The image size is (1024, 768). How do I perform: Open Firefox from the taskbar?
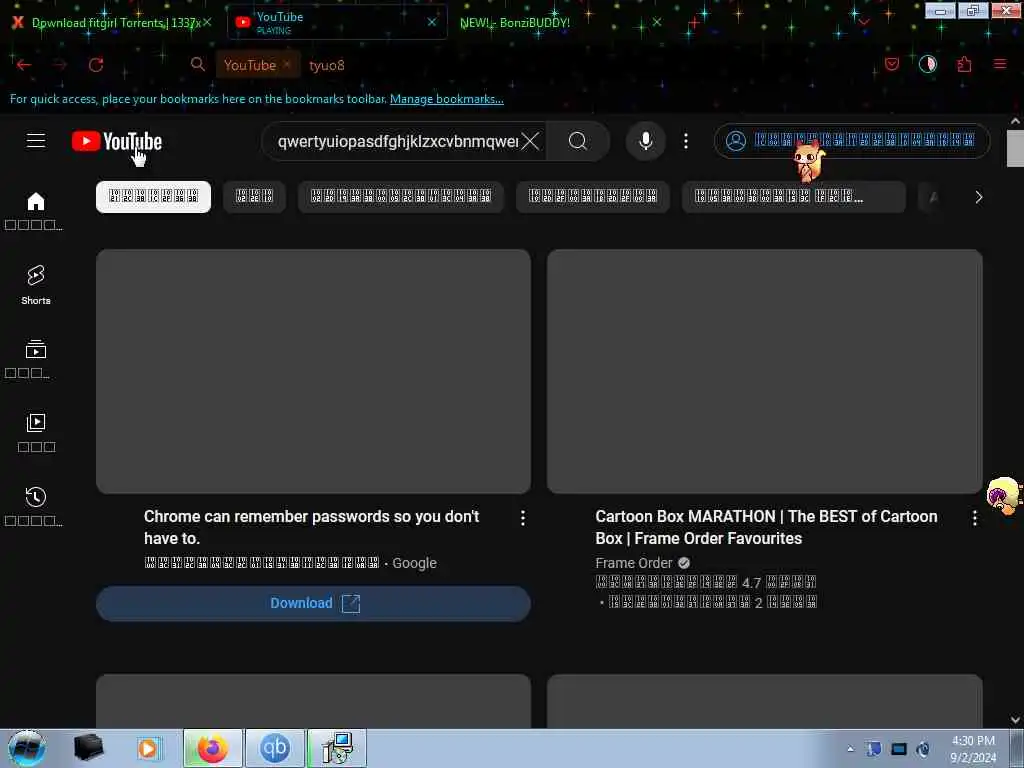213,748
